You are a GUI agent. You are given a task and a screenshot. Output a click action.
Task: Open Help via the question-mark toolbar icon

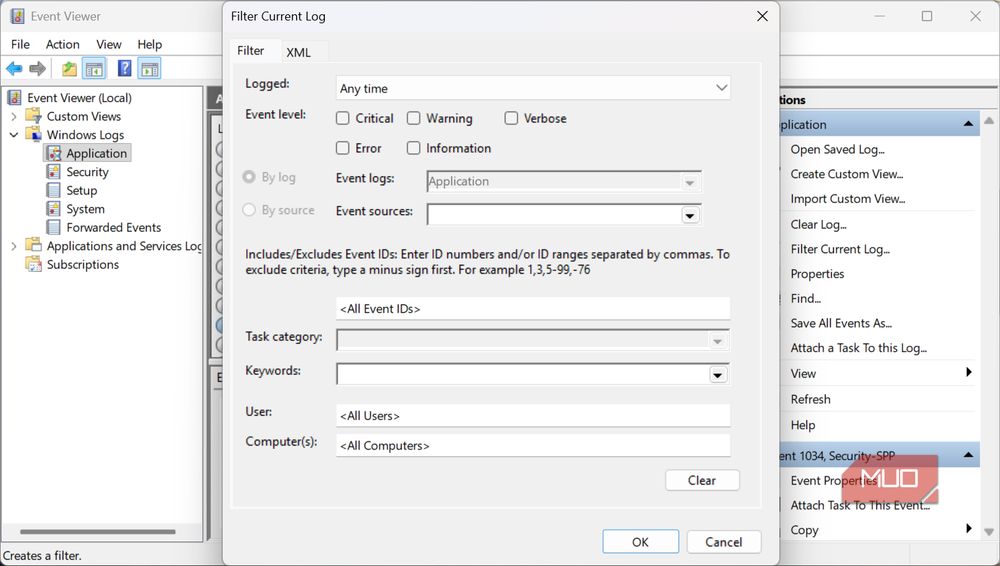point(124,68)
